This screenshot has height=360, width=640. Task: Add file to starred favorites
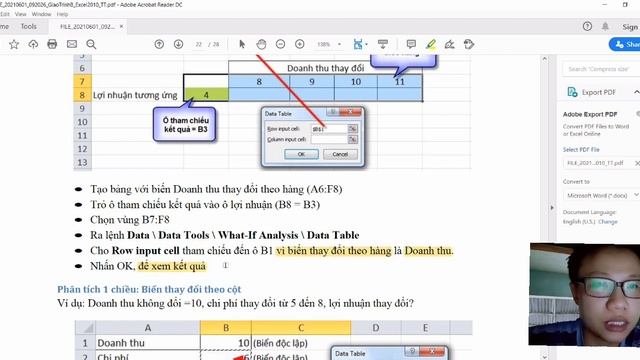click(14, 44)
